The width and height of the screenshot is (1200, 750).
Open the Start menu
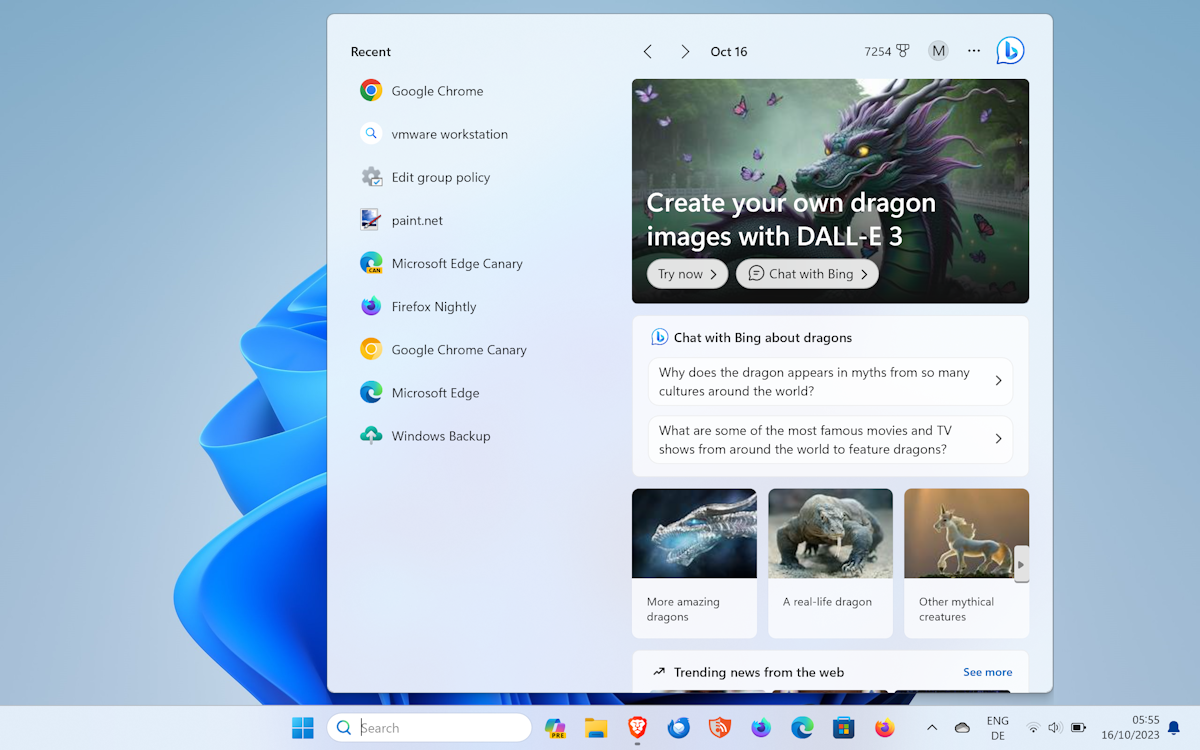pos(303,727)
